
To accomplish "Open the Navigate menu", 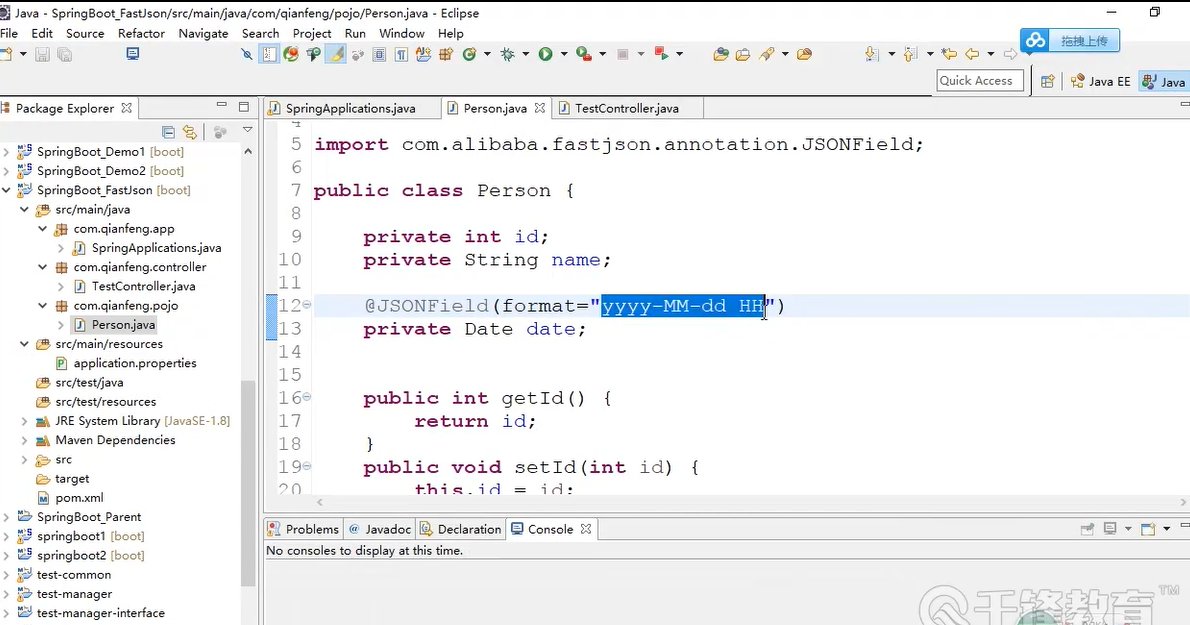I will [203, 33].
